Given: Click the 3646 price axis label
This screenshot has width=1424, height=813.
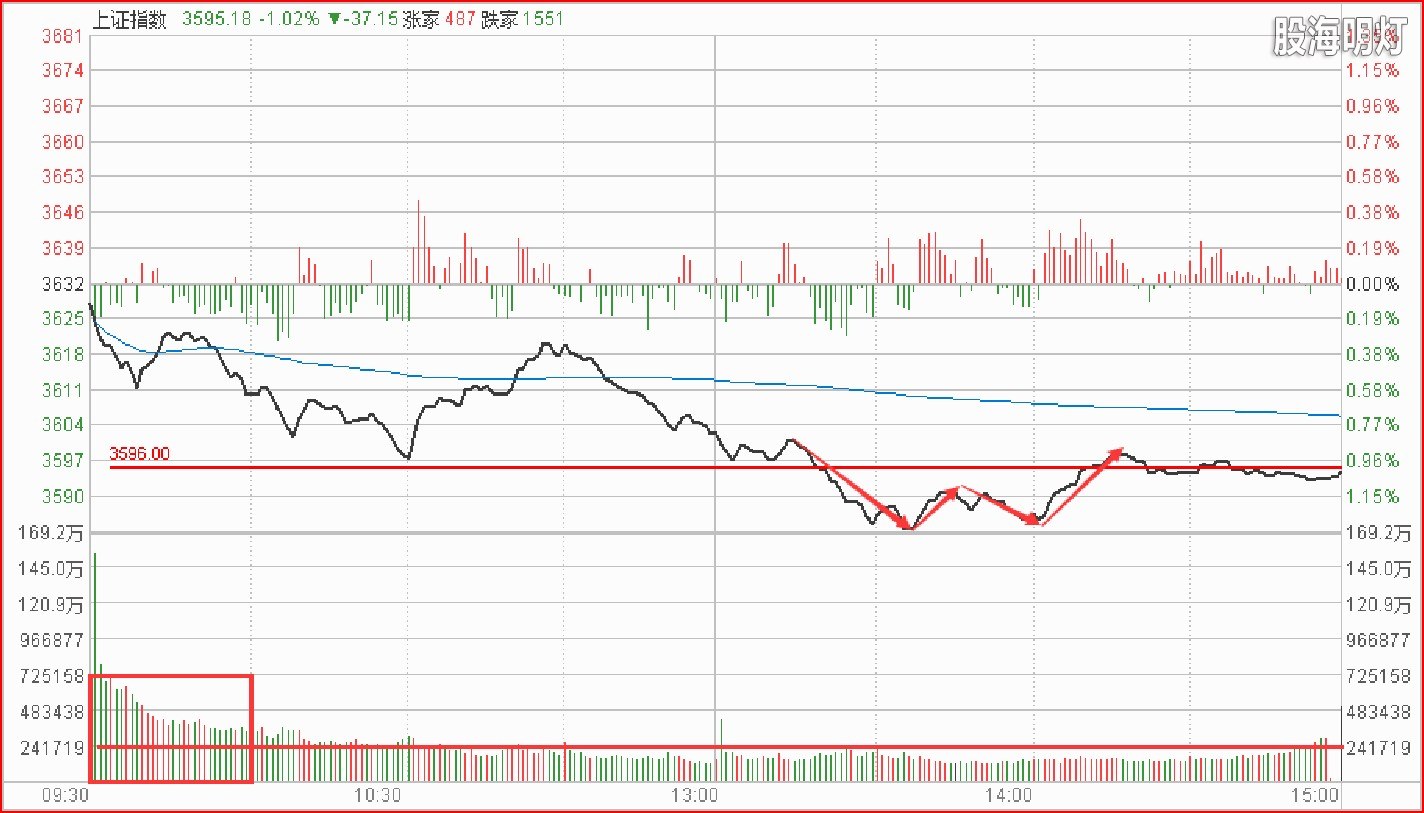Looking at the screenshot, I should [x=64, y=212].
